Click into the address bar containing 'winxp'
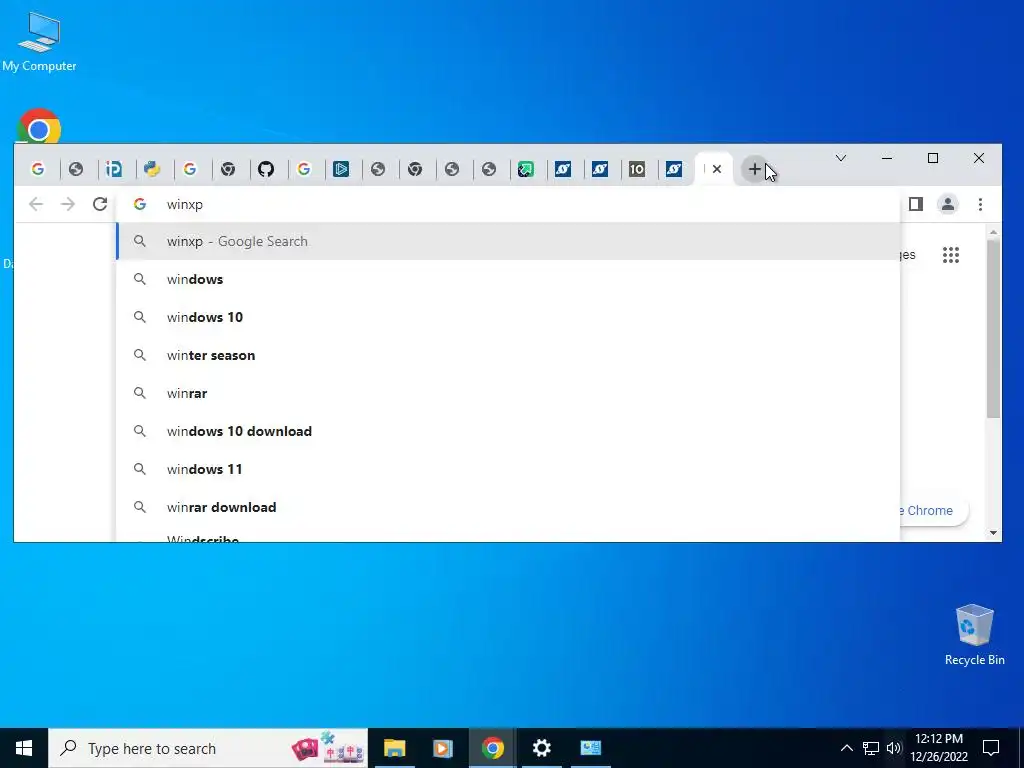 tap(508, 204)
